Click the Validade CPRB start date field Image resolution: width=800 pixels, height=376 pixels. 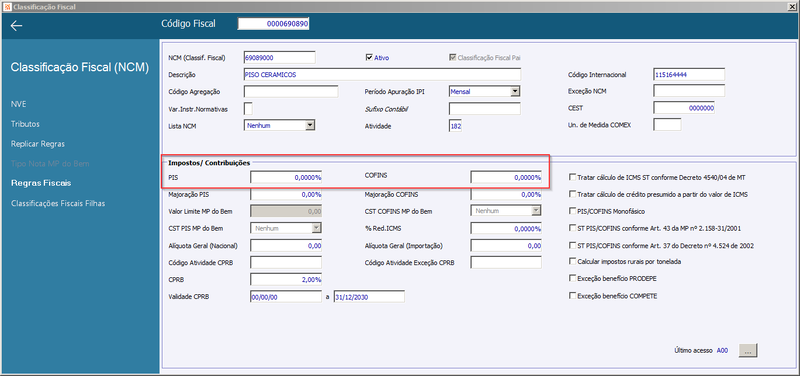pos(286,296)
